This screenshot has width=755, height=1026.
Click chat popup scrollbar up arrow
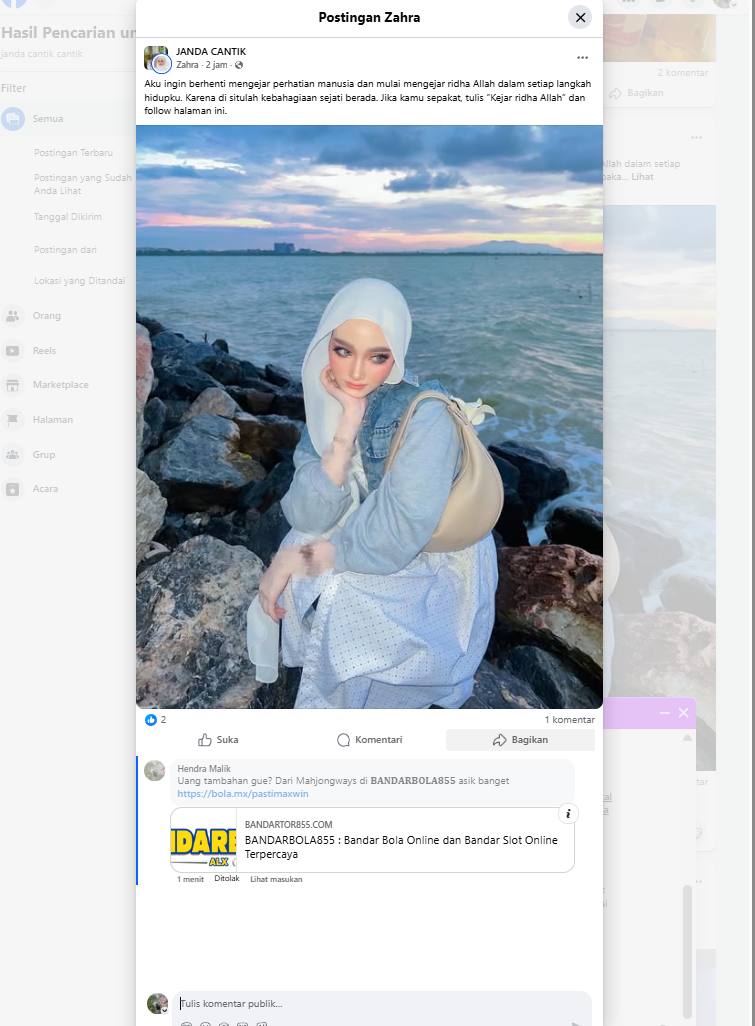point(687,737)
